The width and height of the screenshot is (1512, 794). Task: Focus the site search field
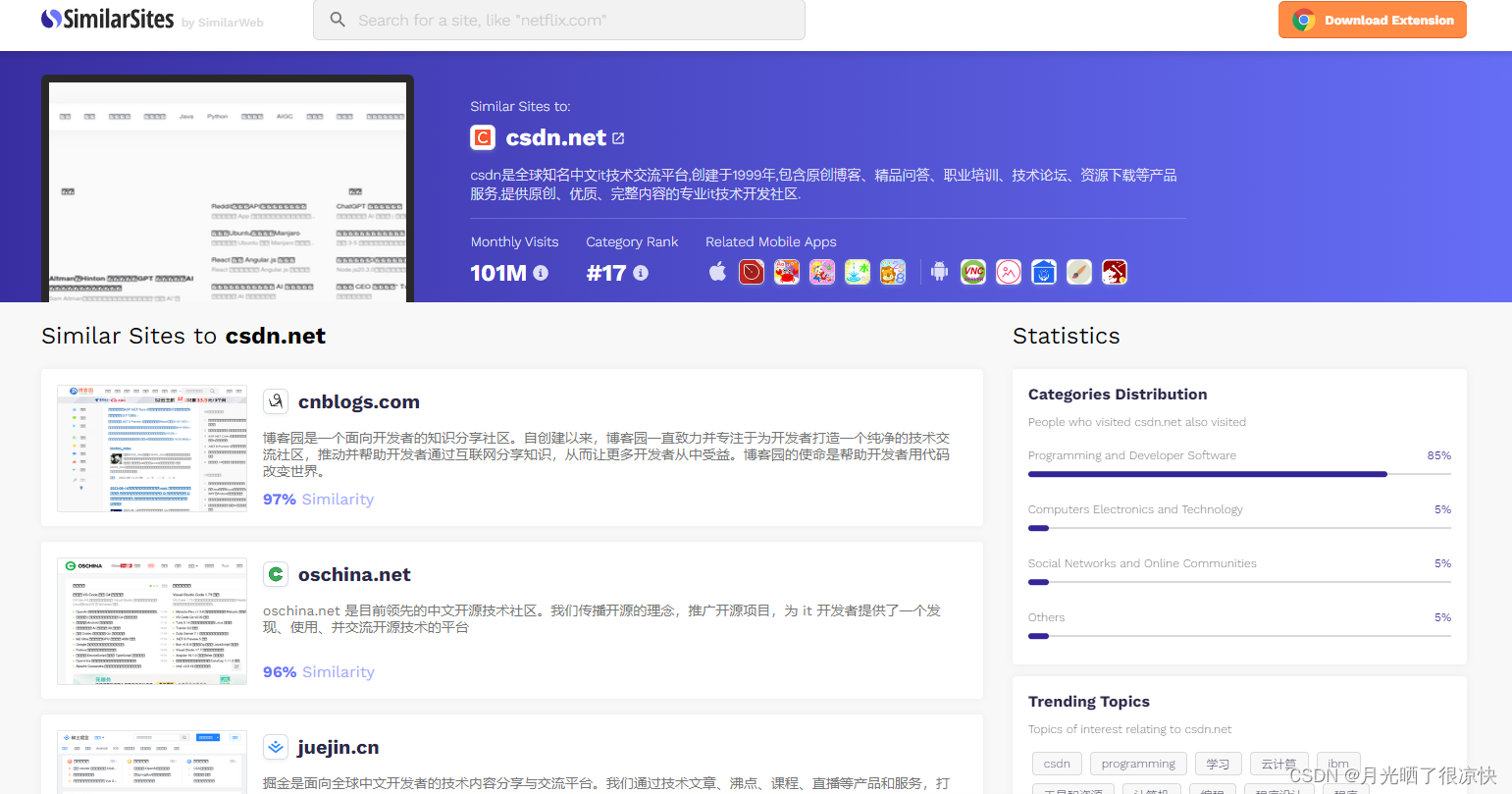coord(559,20)
